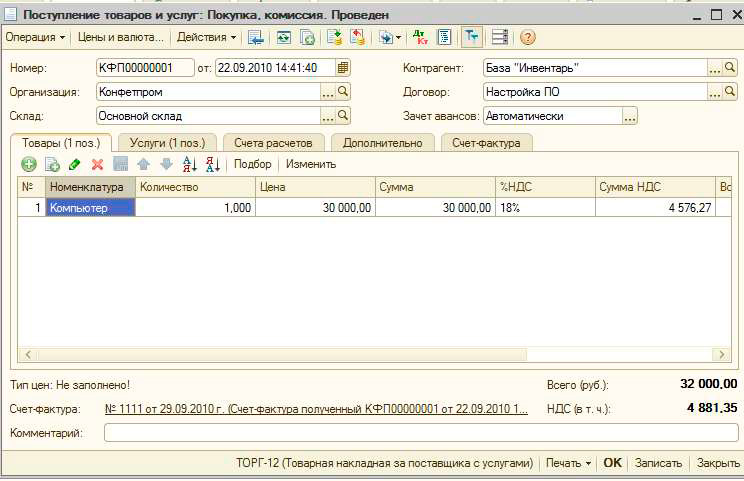Maximize the document window
The height and width of the screenshot is (481, 744).
(716, 15)
